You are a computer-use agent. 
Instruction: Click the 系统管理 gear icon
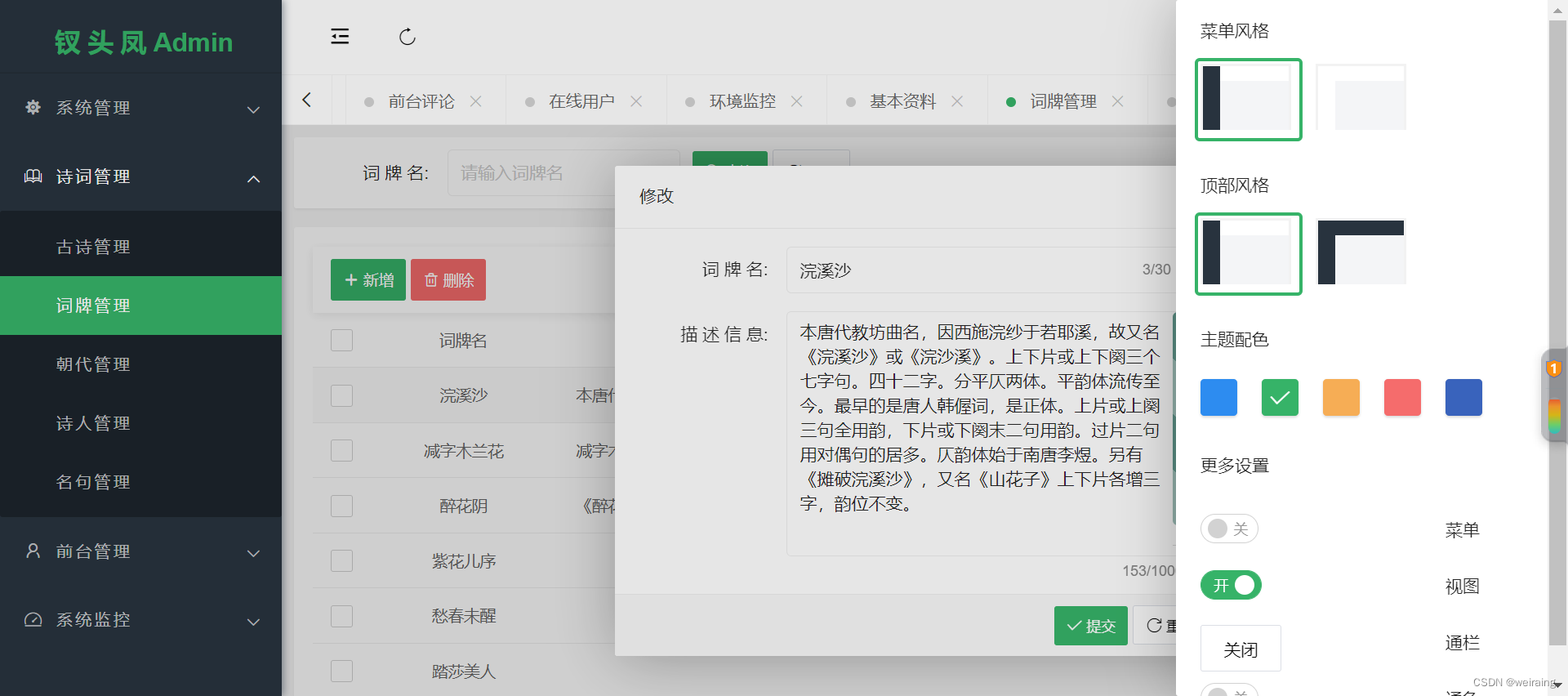click(33, 107)
